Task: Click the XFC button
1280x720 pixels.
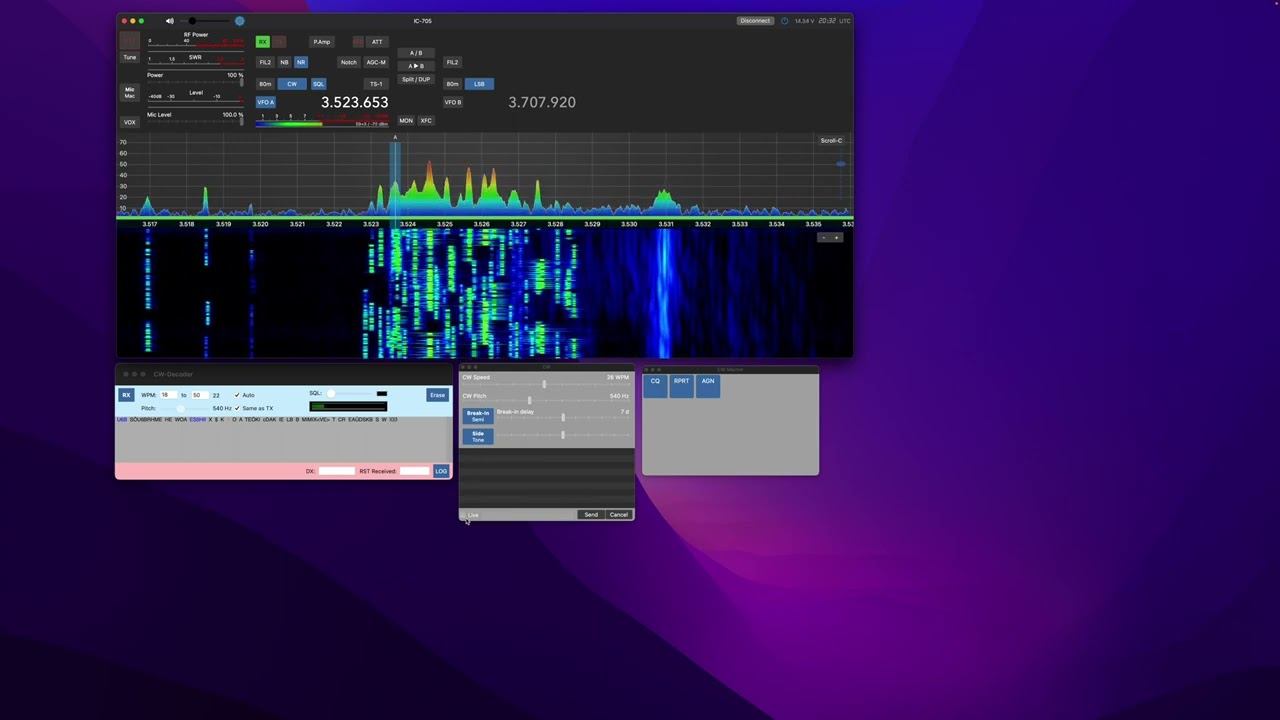Action: [426, 121]
